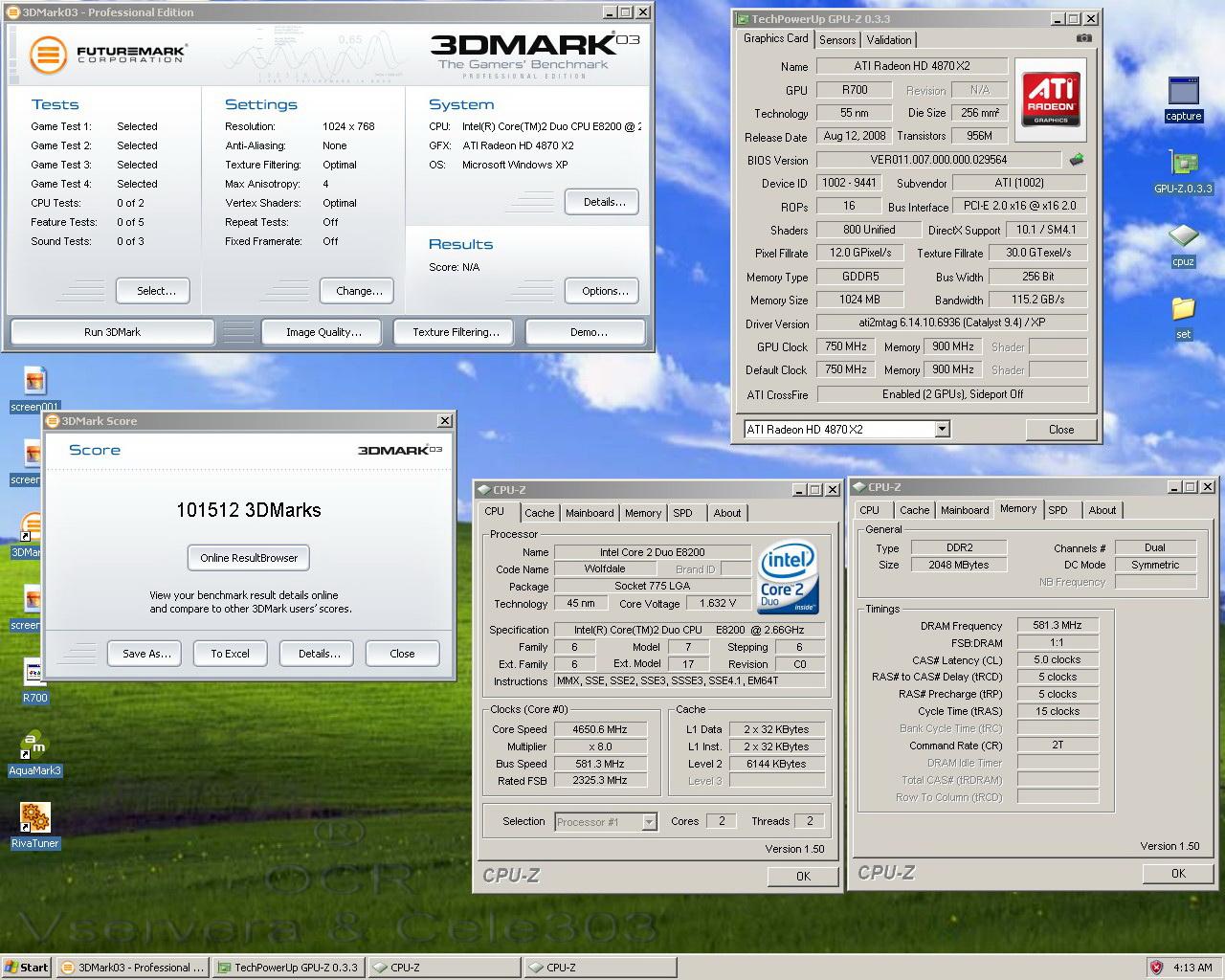
Task: Click the BIOS Version field in GPU-Z
Action: 939,160
